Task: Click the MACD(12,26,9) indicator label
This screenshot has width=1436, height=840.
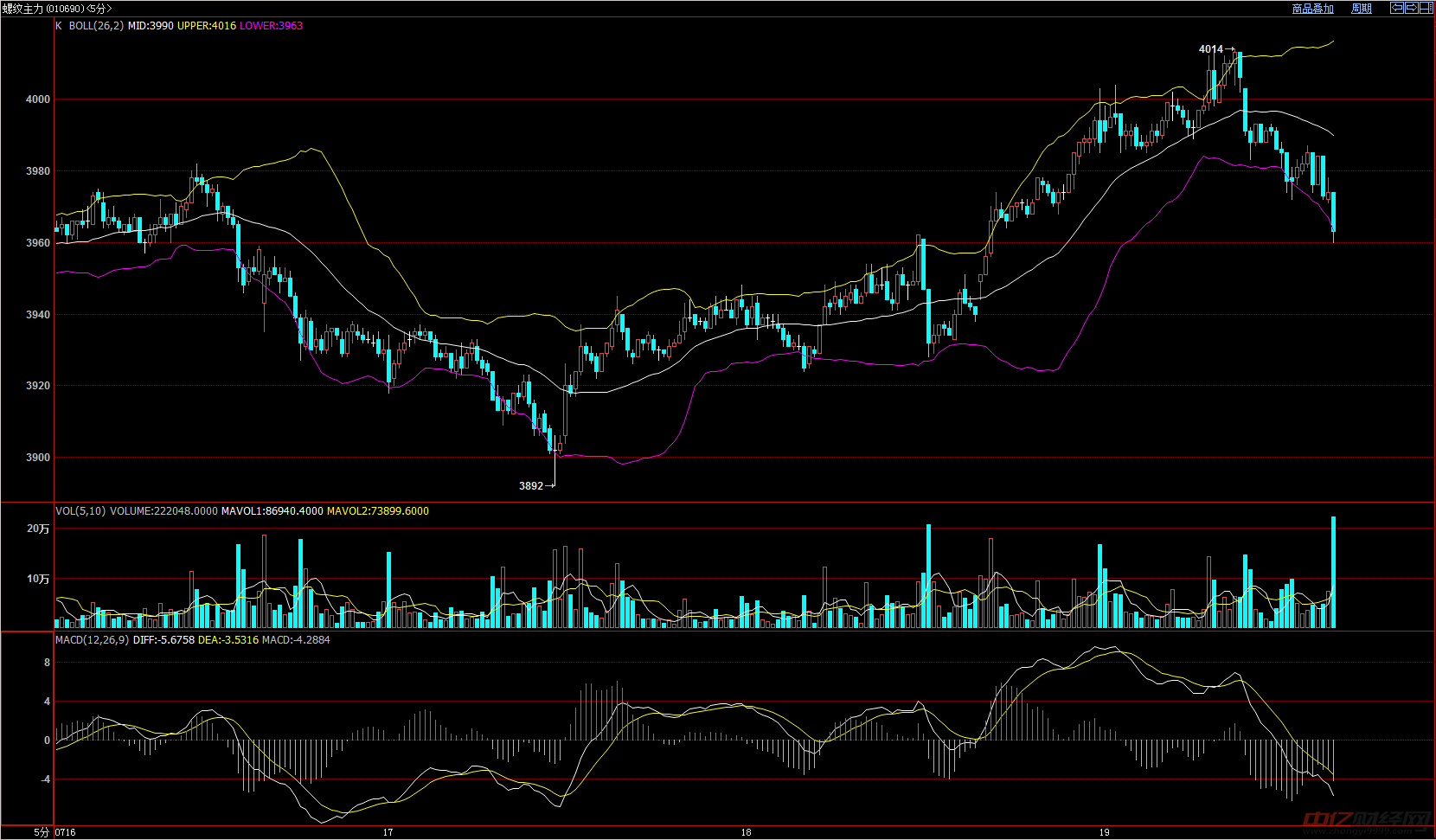Action: [x=93, y=640]
